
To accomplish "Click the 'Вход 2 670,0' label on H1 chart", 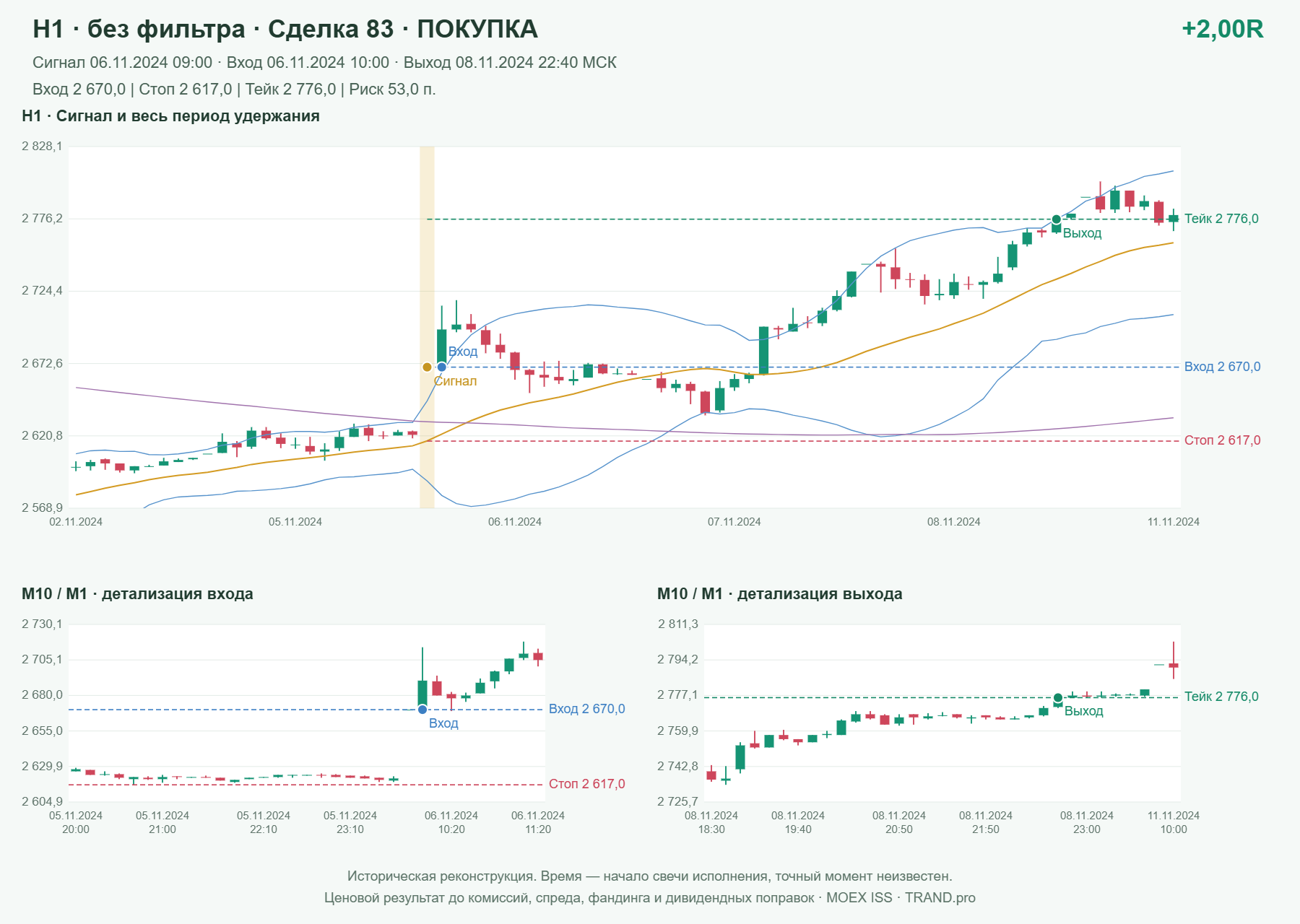I will click(x=1222, y=367).
